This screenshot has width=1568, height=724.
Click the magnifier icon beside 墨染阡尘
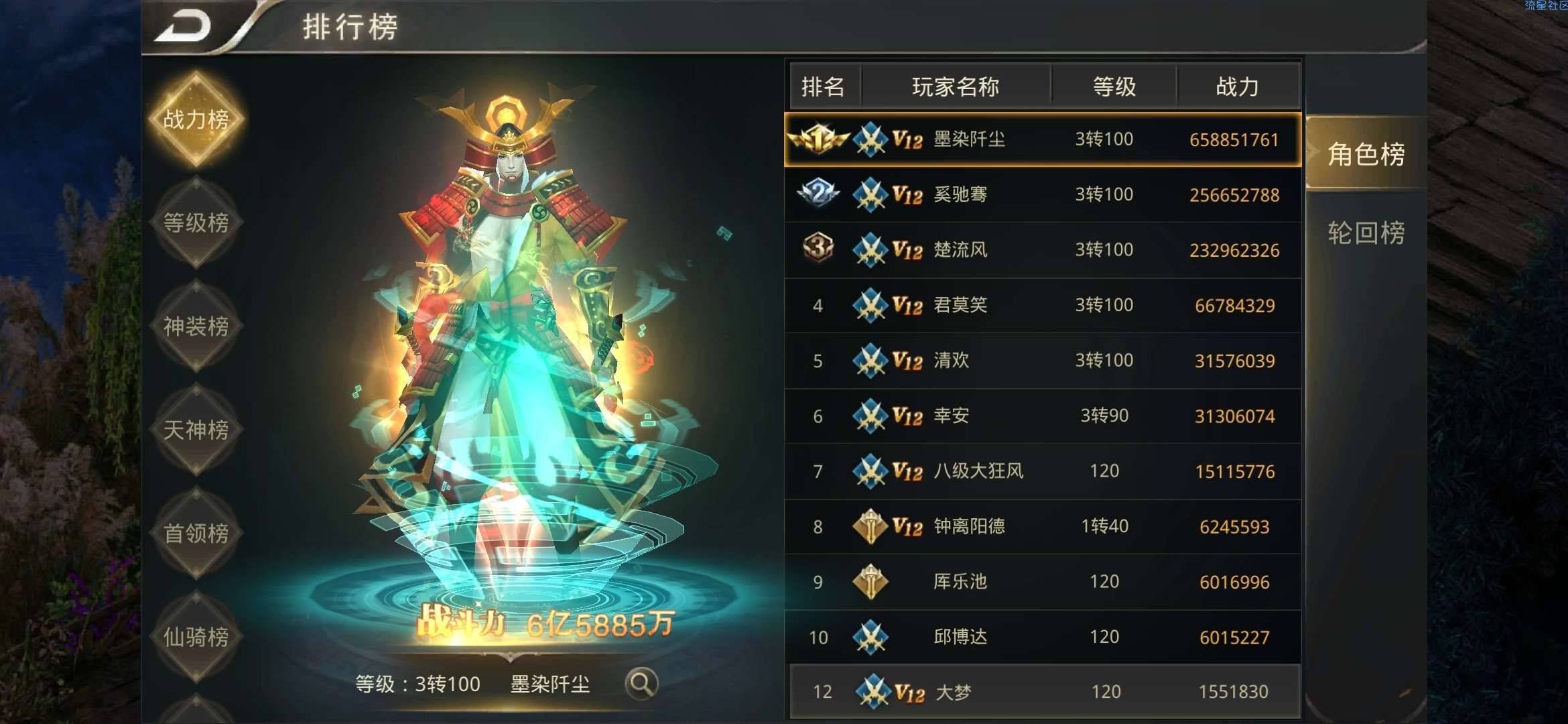(x=641, y=684)
